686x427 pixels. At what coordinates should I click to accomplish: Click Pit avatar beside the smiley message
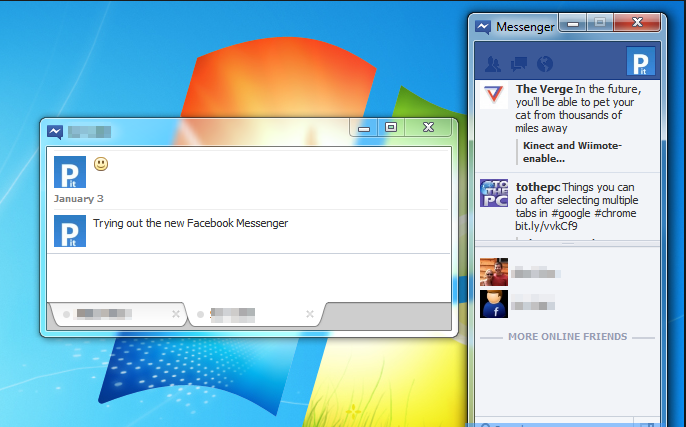[x=70, y=172]
